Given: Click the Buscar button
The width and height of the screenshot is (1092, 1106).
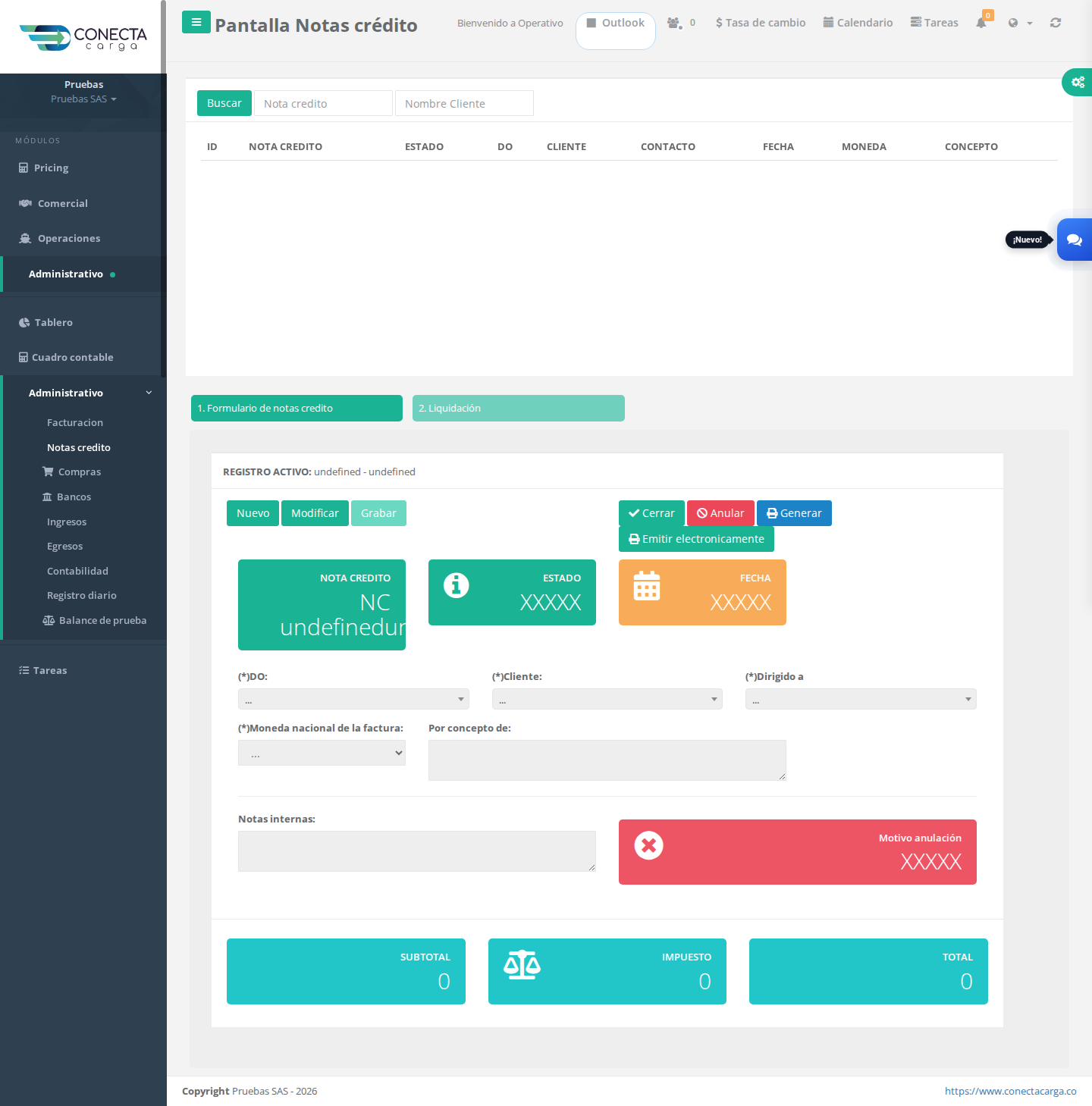Looking at the screenshot, I should [224, 103].
